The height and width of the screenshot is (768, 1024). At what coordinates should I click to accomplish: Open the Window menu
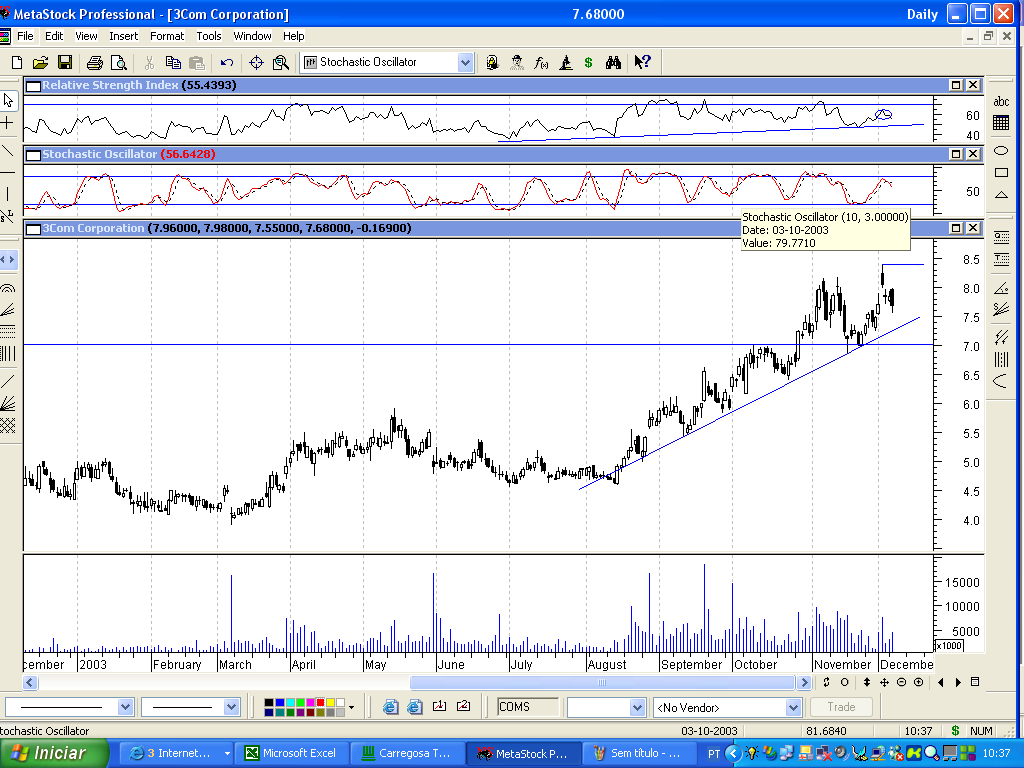click(252, 36)
